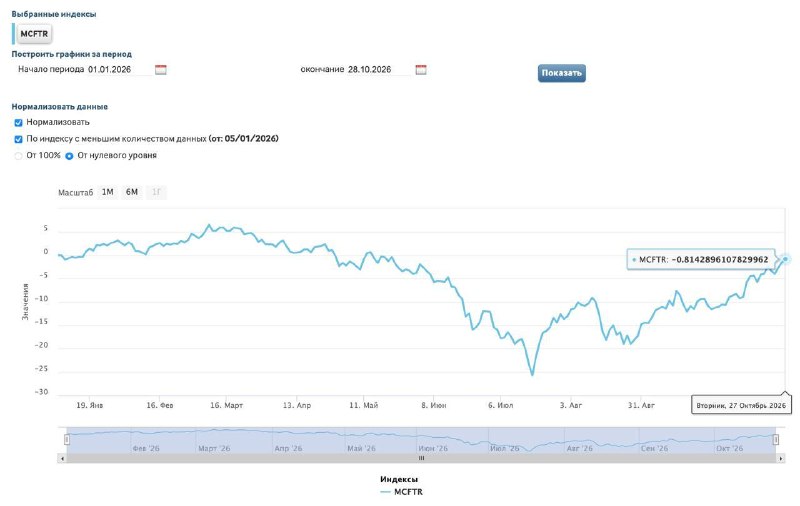The image size is (800, 506).
Task: Select the От 100% radio option
Action: pos(18,156)
